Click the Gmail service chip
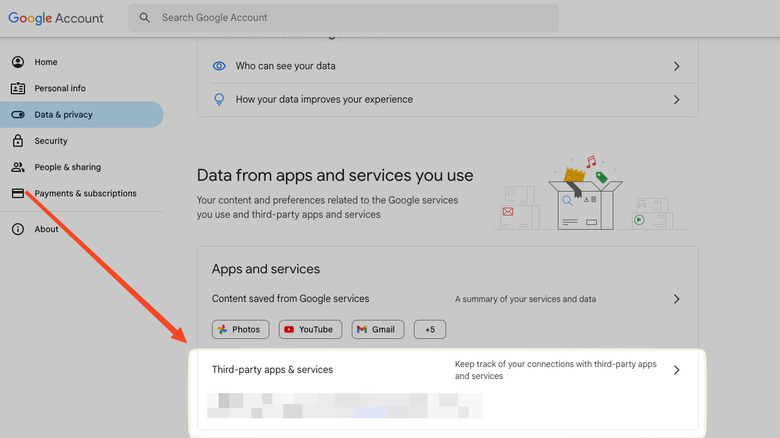The width and height of the screenshot is (780, 438). [x=377, y=329]
